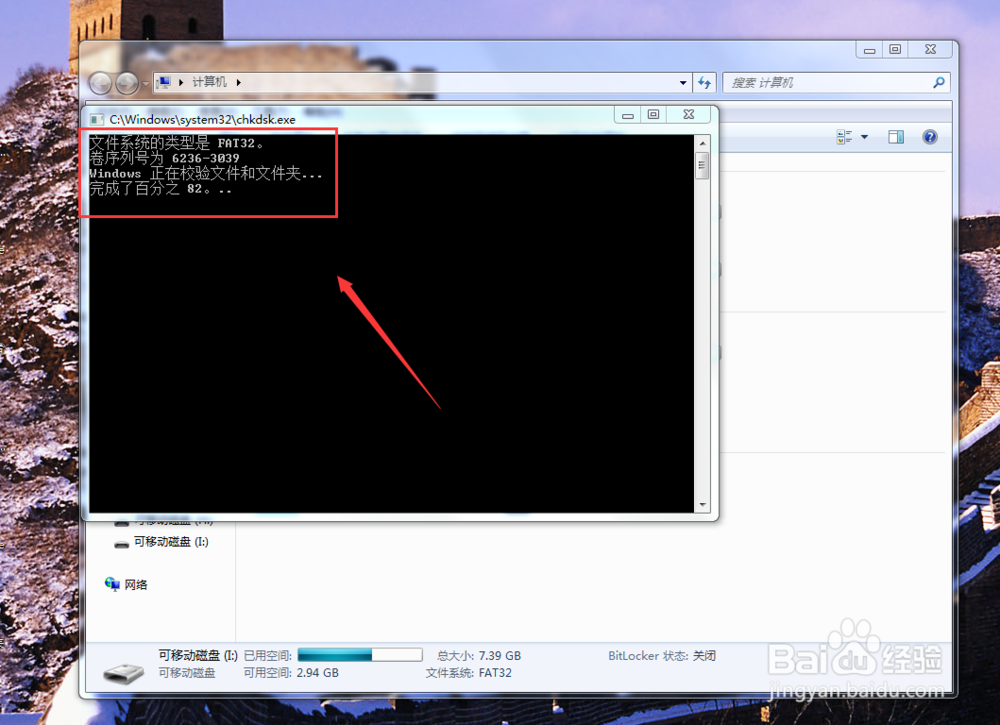Click 总大小: 7.39 GB text
1000x725 pixels.
click(479, 655)
